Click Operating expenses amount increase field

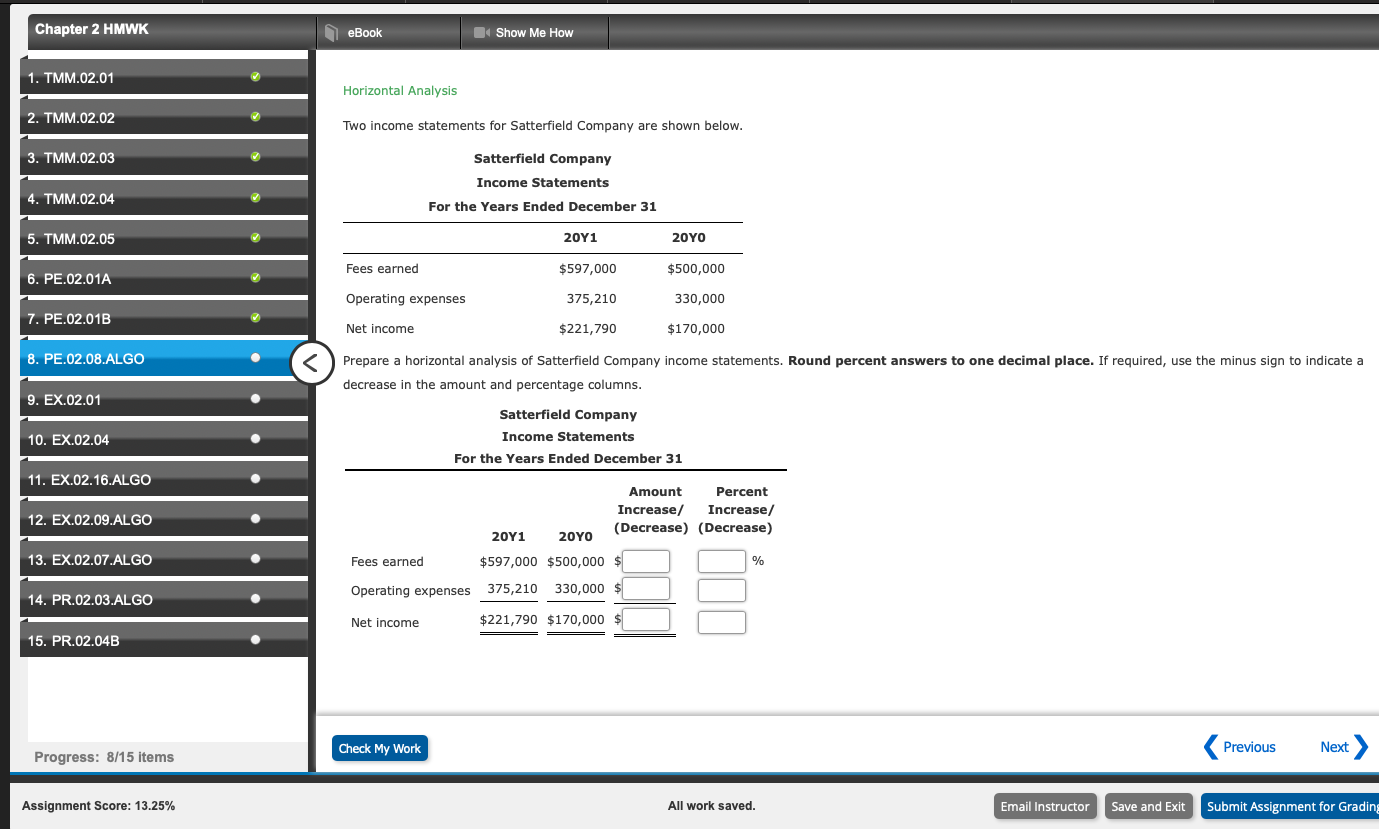tap(647, 590)
